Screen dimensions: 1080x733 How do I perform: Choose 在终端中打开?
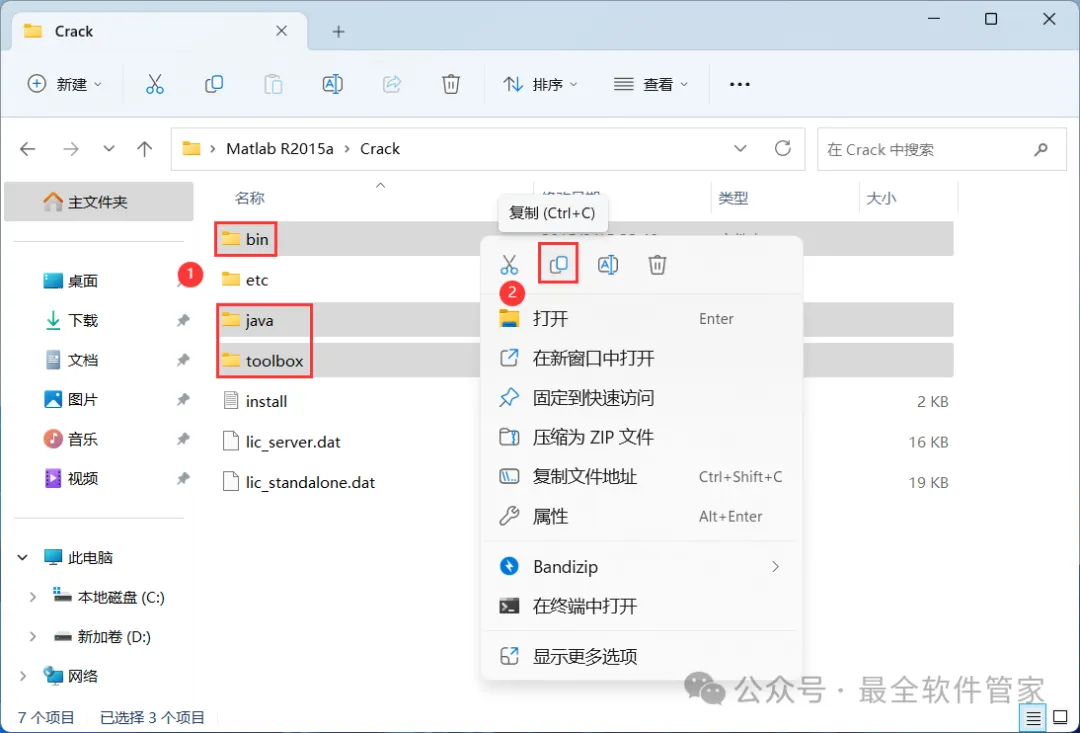tap(641, 606)
